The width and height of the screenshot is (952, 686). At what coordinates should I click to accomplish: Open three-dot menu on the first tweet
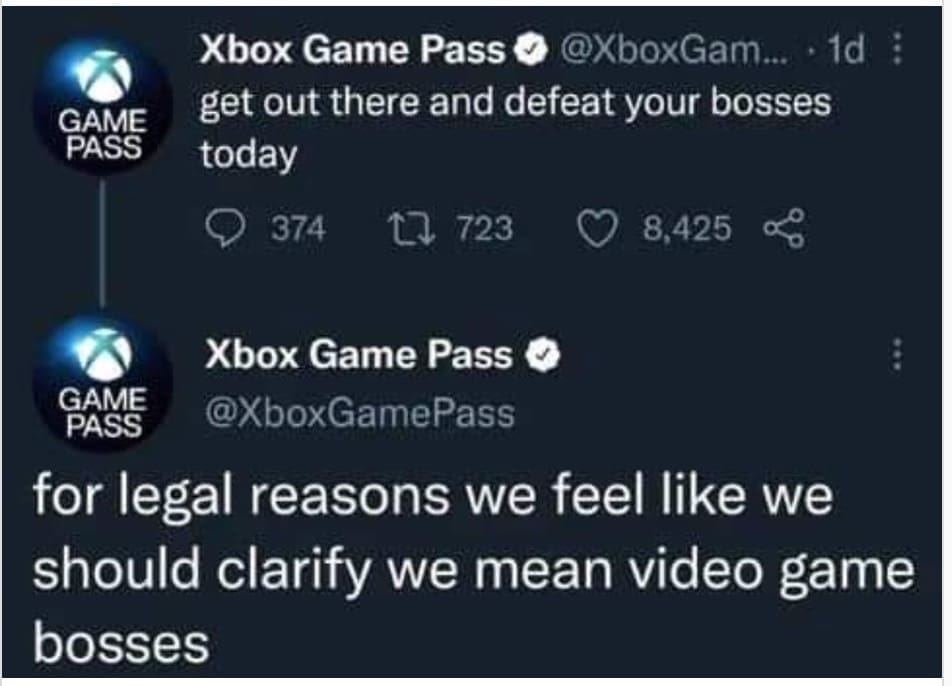(x=897, y=49)
